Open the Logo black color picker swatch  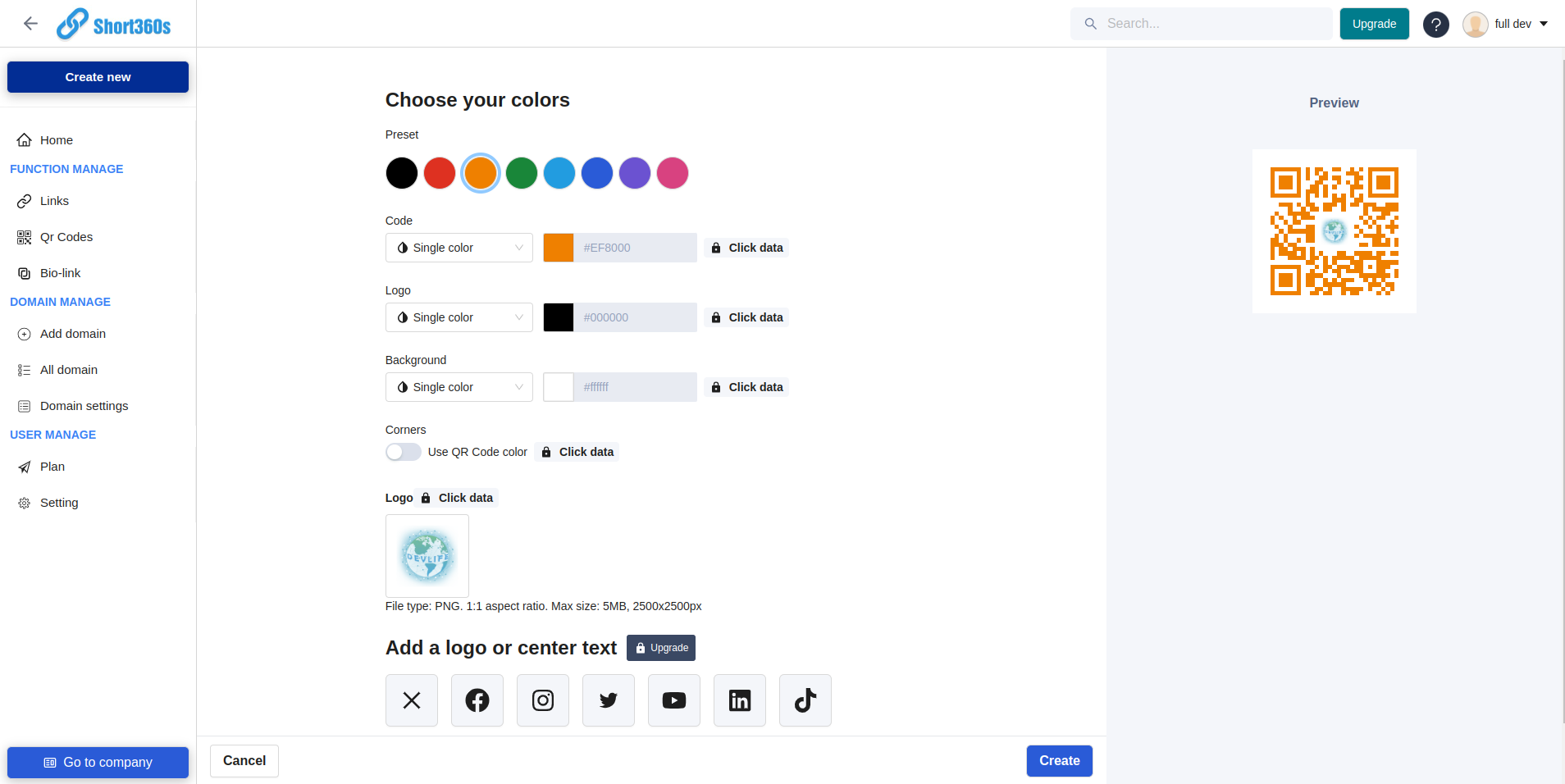click(559, 317)
